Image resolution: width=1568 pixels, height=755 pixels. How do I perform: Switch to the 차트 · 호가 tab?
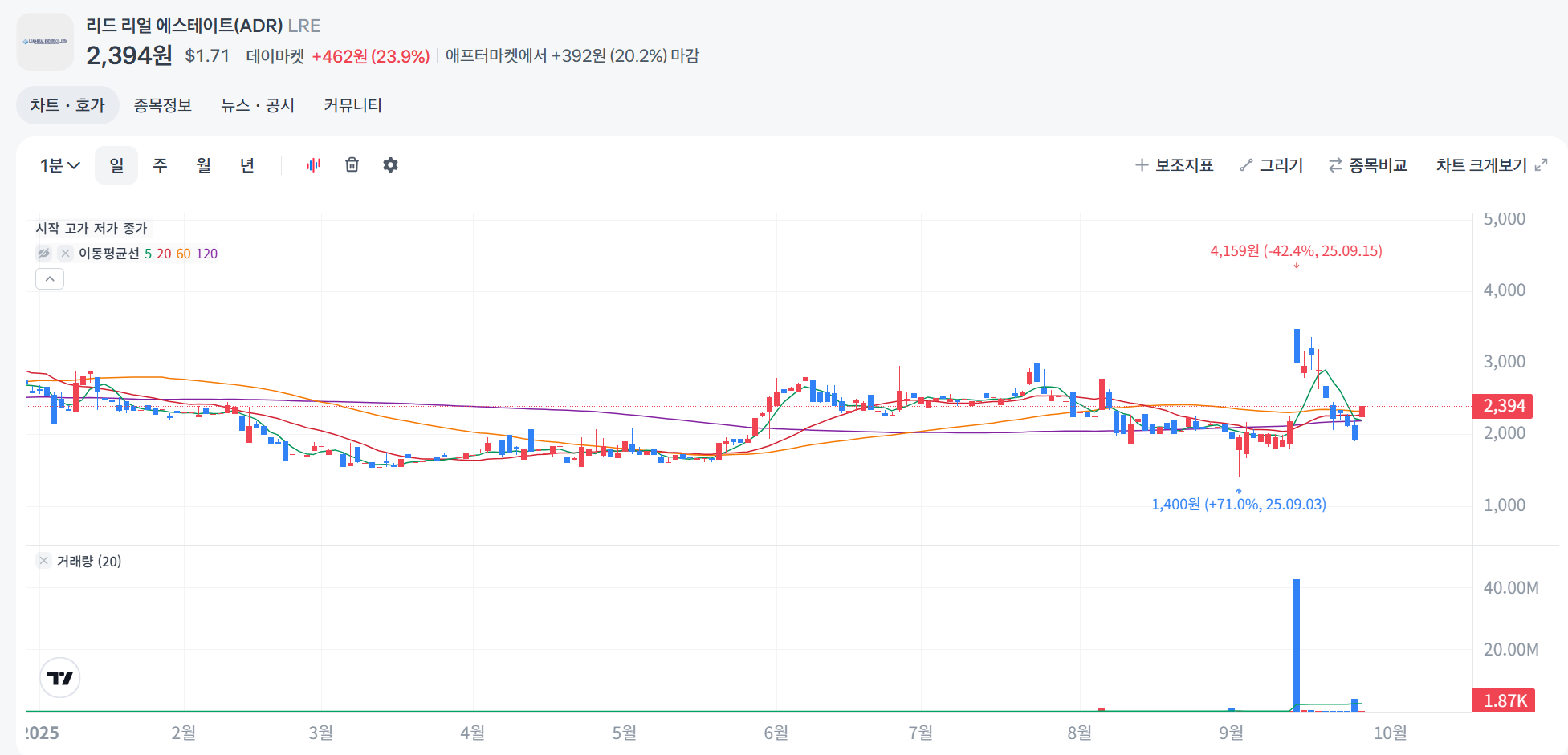tap(67, 105)
